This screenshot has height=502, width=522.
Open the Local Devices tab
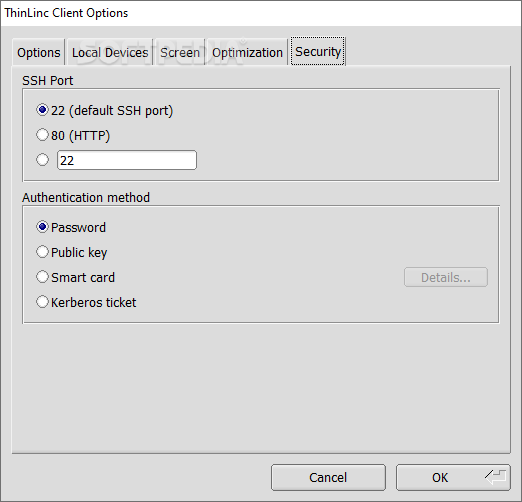click(x=110, y=52)
